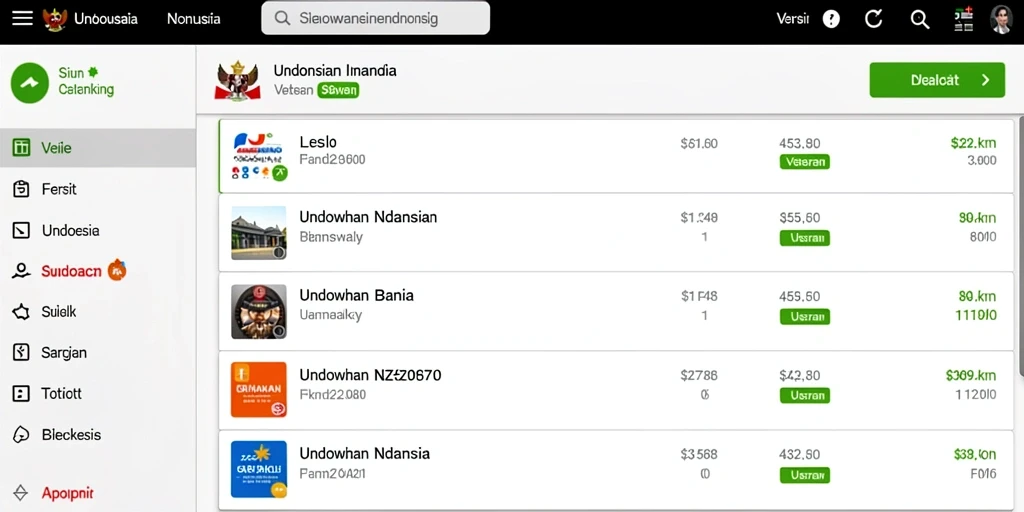The image size is (1024, 512).
Task: Open the user profile avatar
Action: coord(1000,19)
